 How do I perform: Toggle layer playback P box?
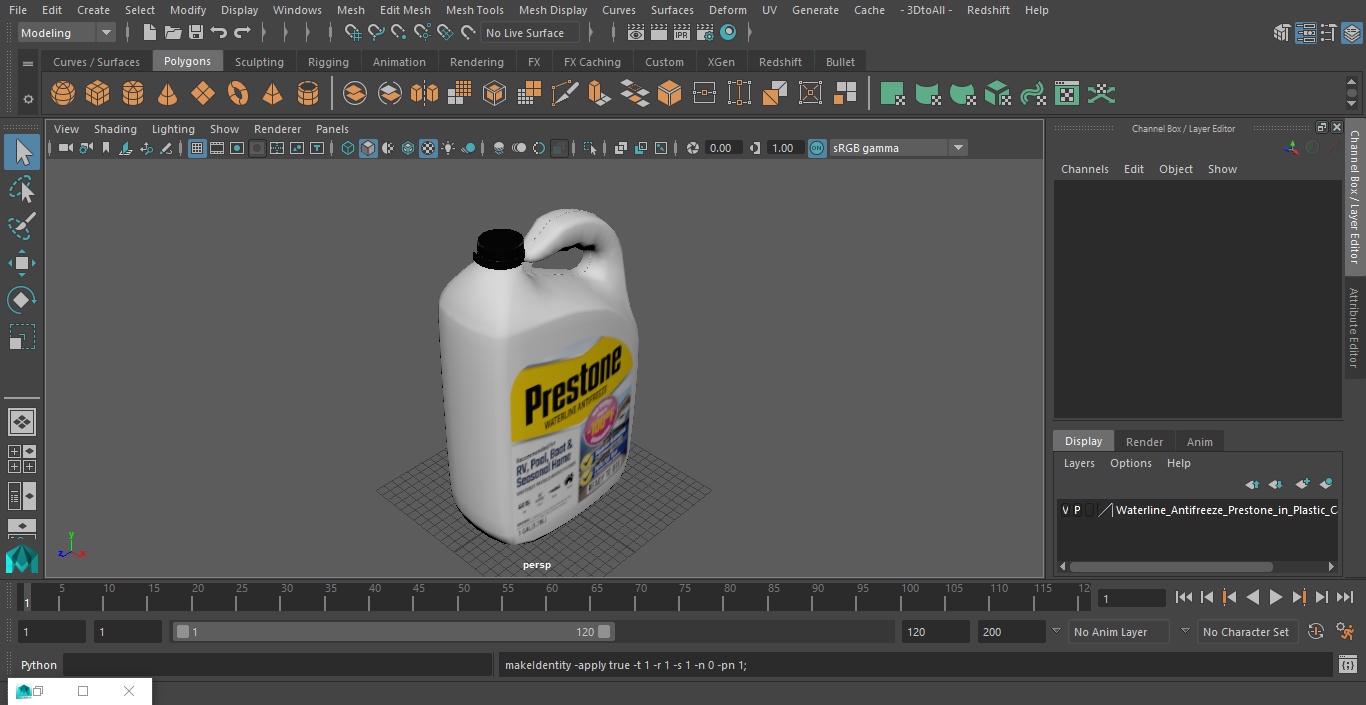click(x=1077, y=510)
